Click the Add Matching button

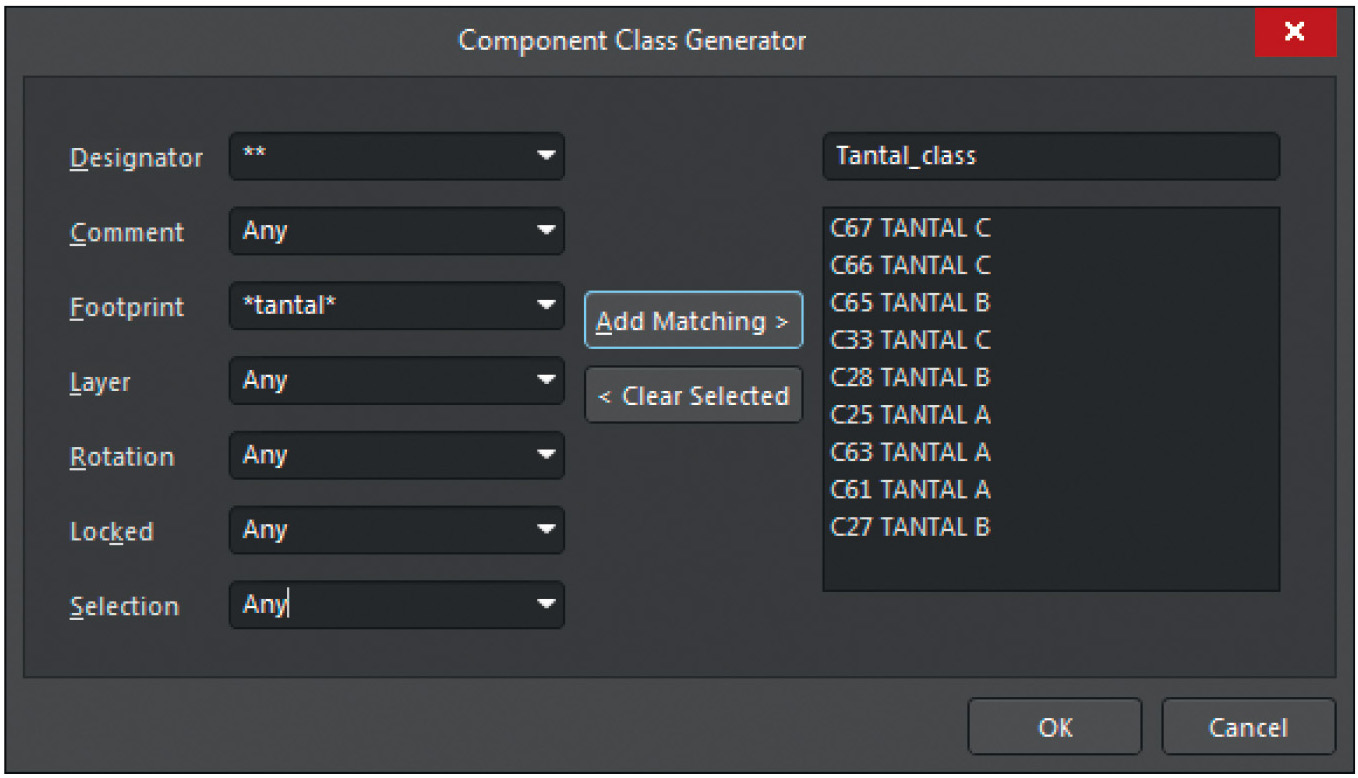(x=693, y=321)
